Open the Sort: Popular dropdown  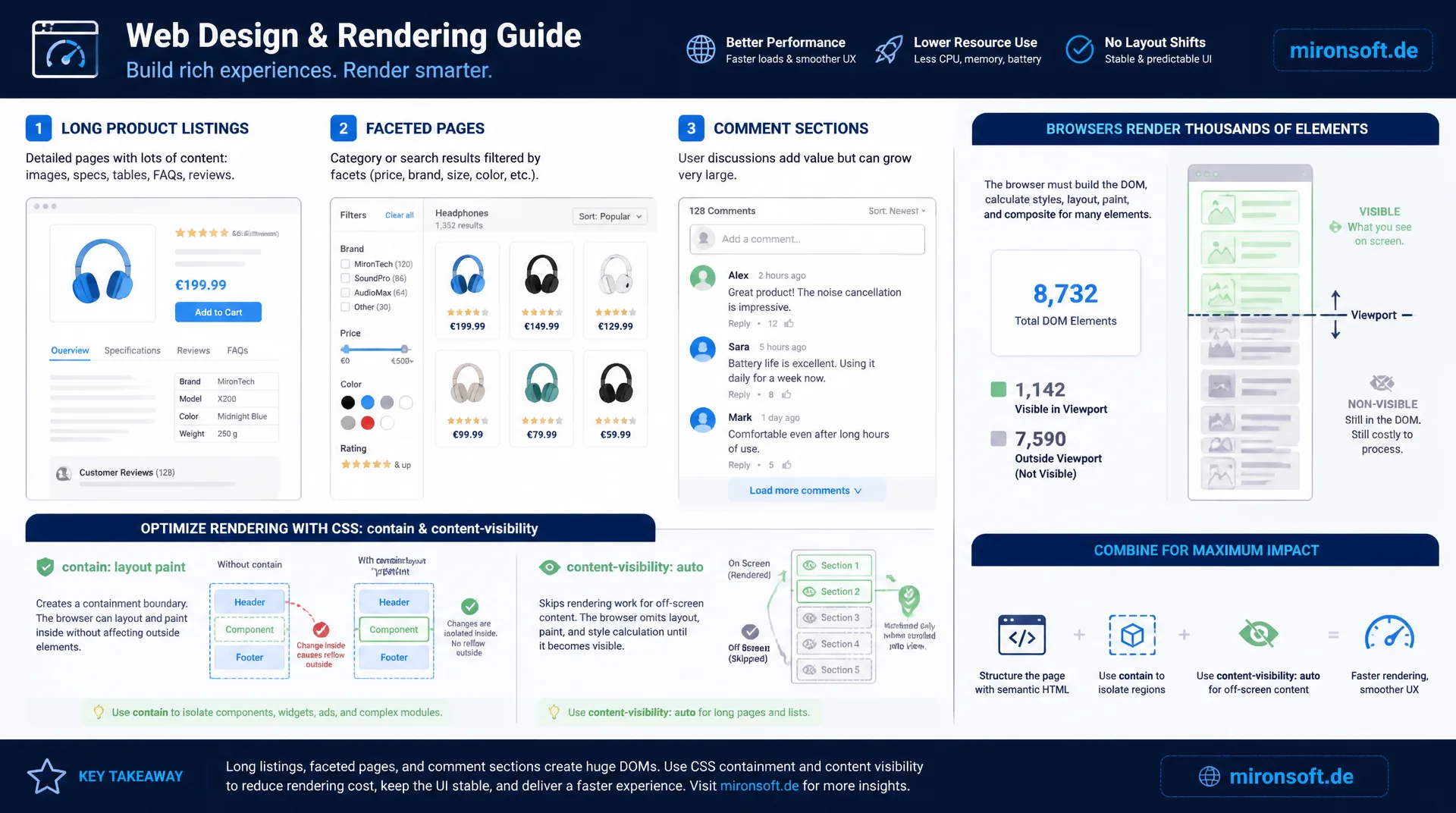pos(610,216)
